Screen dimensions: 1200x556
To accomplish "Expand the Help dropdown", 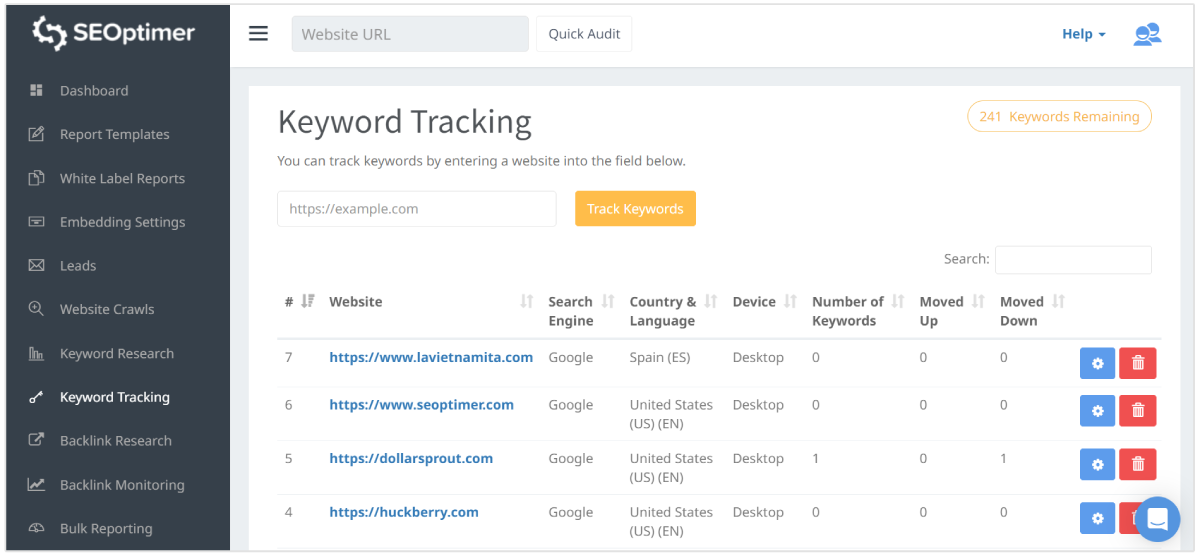I will [x=1083, y=34].
